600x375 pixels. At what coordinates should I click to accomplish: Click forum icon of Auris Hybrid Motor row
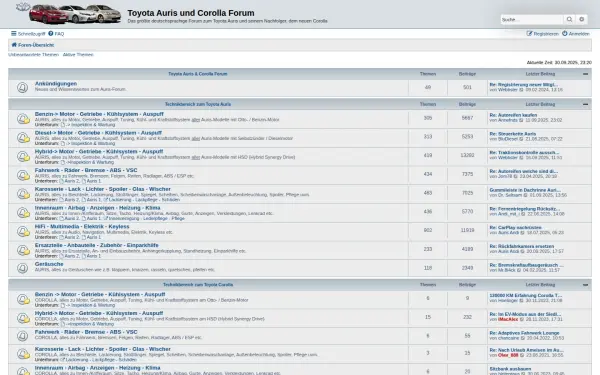tap(23, 156)
